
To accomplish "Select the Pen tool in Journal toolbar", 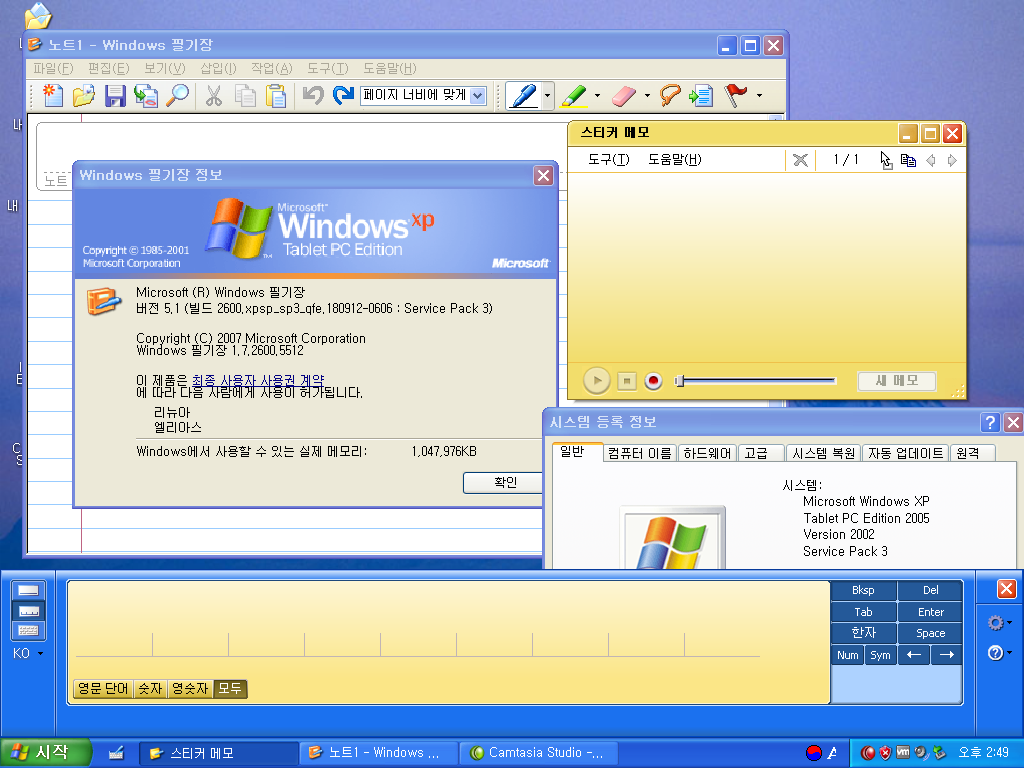I will [x=524, y=95].
